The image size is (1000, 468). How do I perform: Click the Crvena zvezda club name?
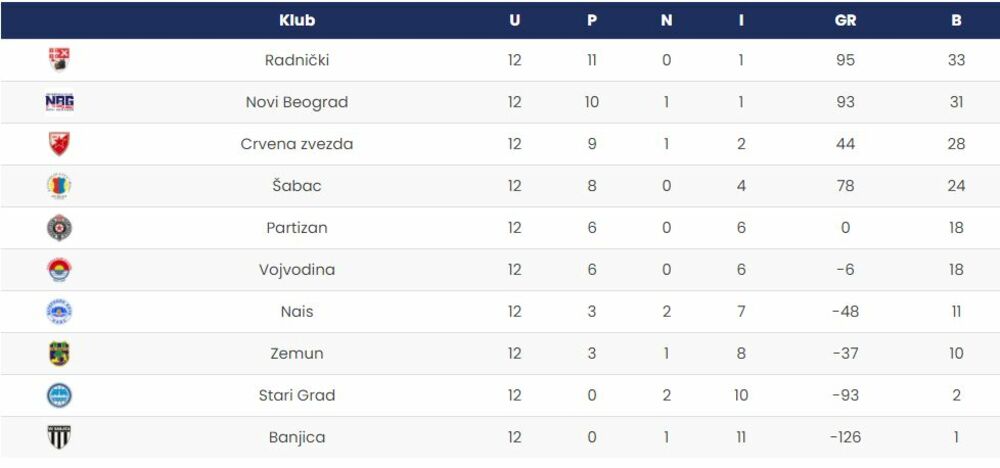(297, 144)
